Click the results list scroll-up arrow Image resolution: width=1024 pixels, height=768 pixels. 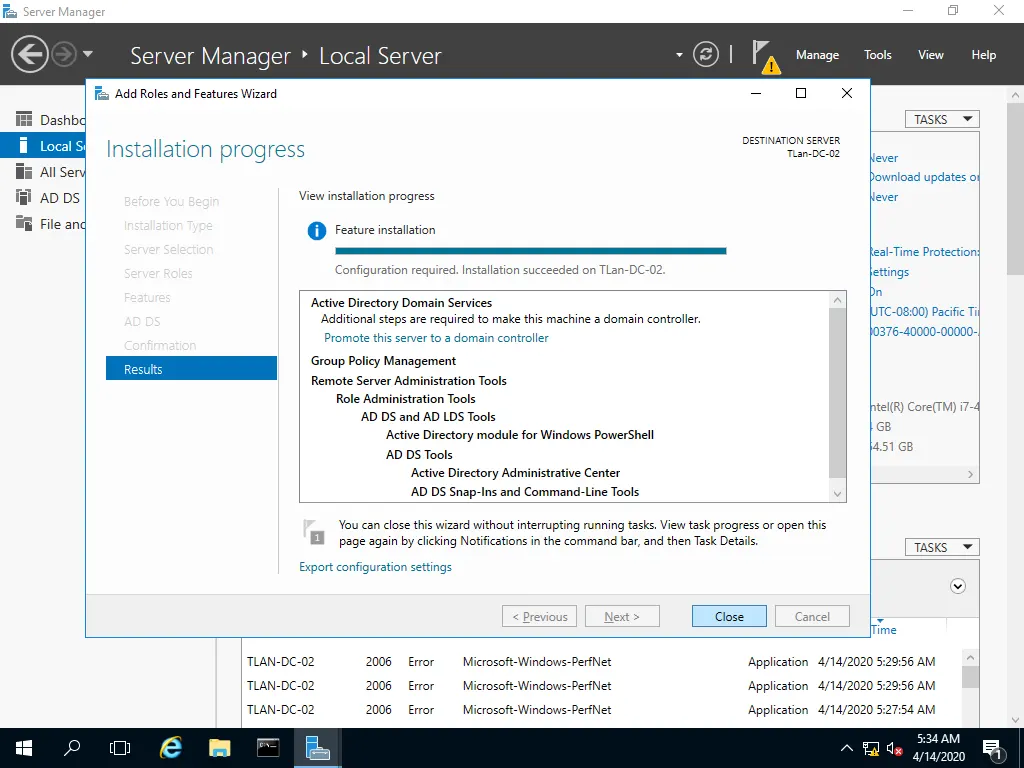[837, 300]
